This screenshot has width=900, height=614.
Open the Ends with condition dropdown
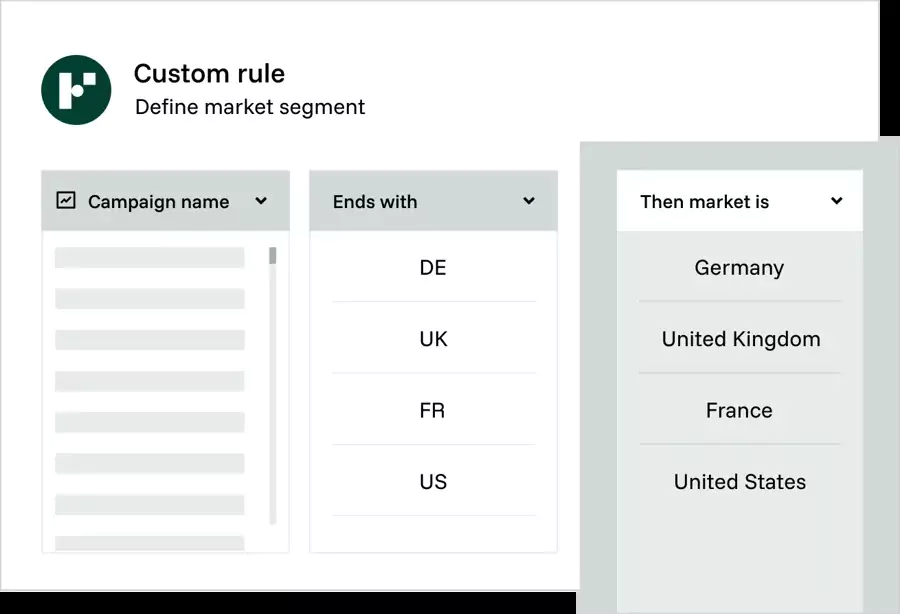click(529, 201)
